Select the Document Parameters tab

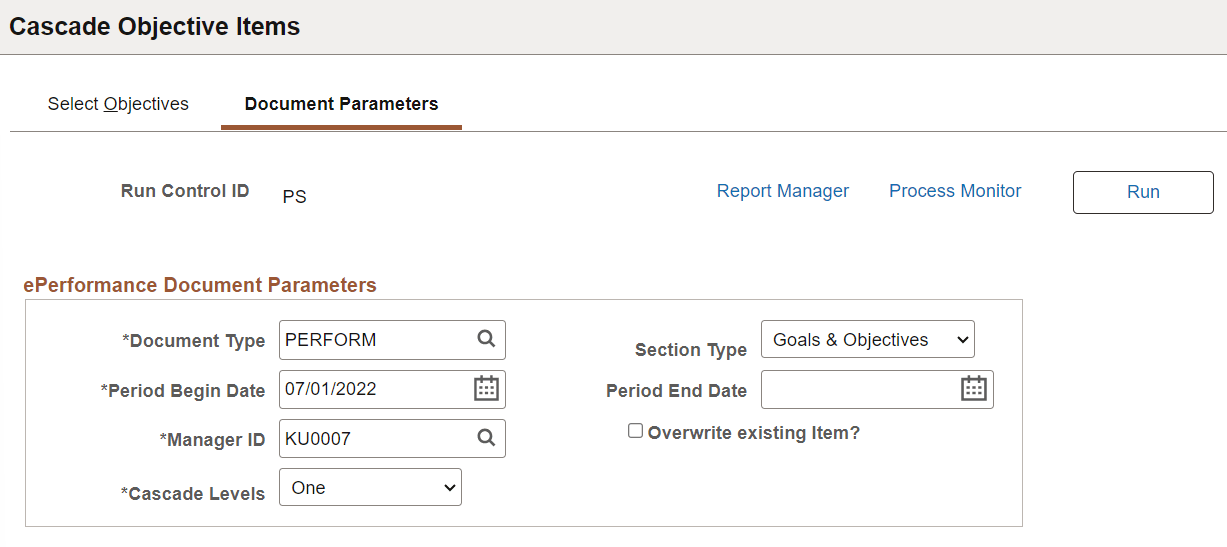click(341, 104)
